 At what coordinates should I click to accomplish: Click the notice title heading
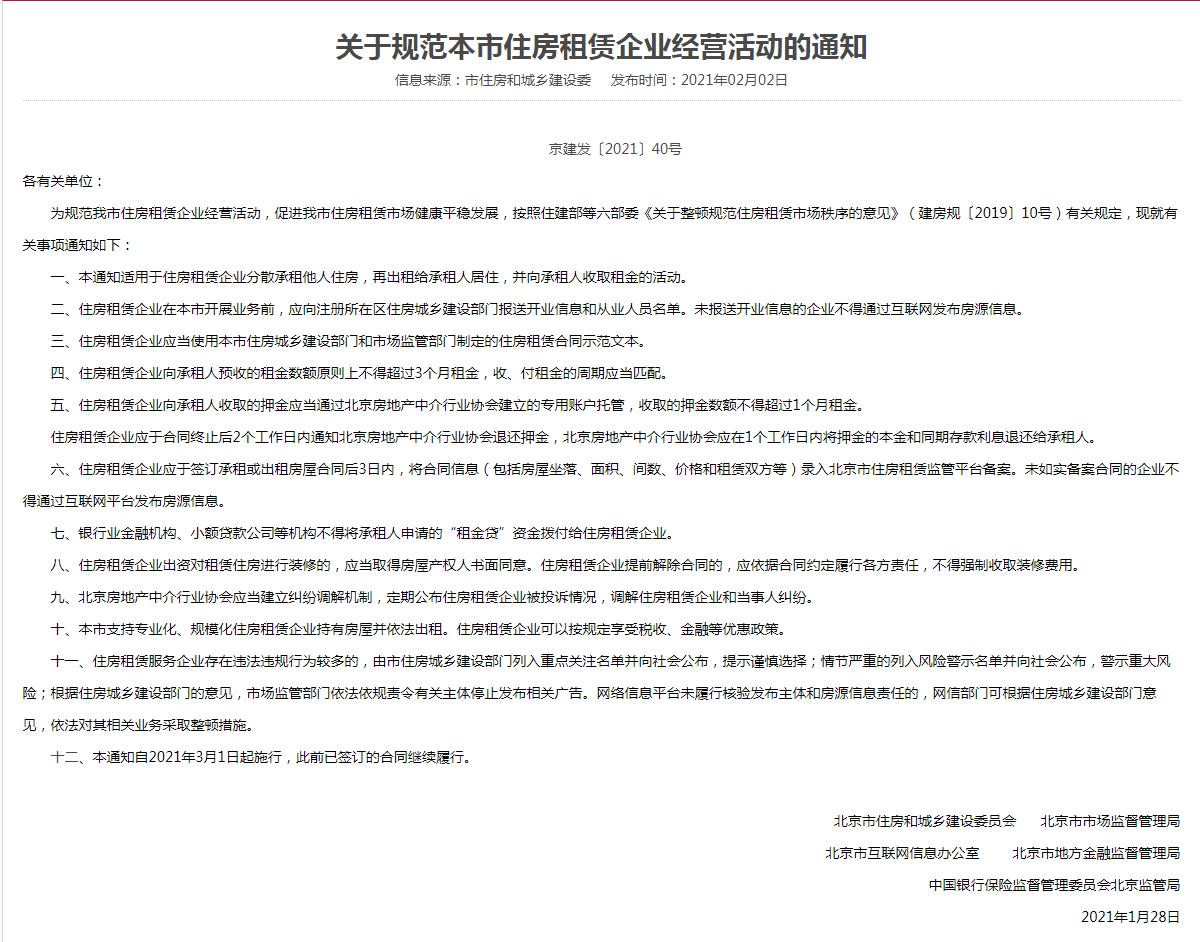(600, 47)
